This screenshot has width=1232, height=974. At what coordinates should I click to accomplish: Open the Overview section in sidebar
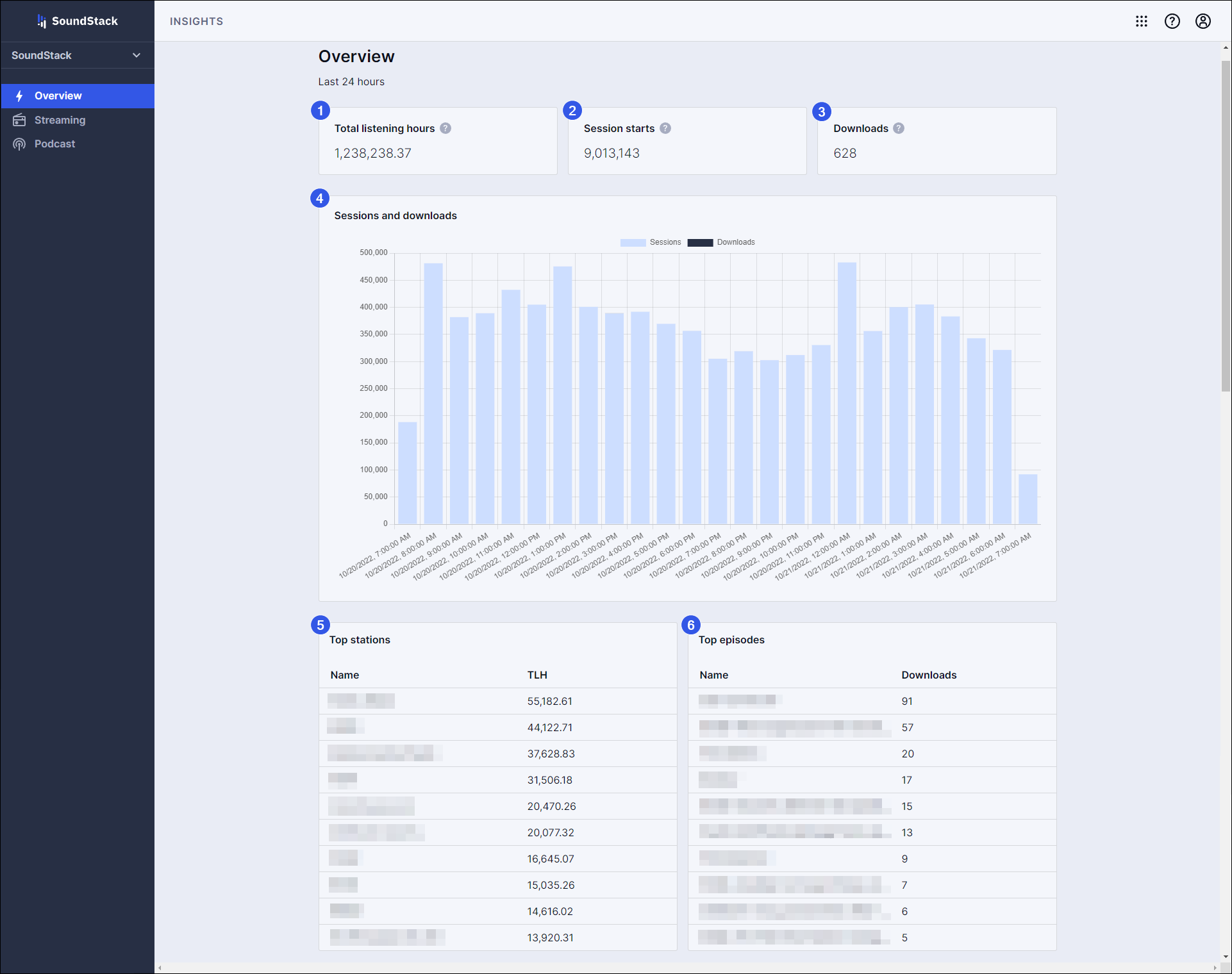coord(58,95)
